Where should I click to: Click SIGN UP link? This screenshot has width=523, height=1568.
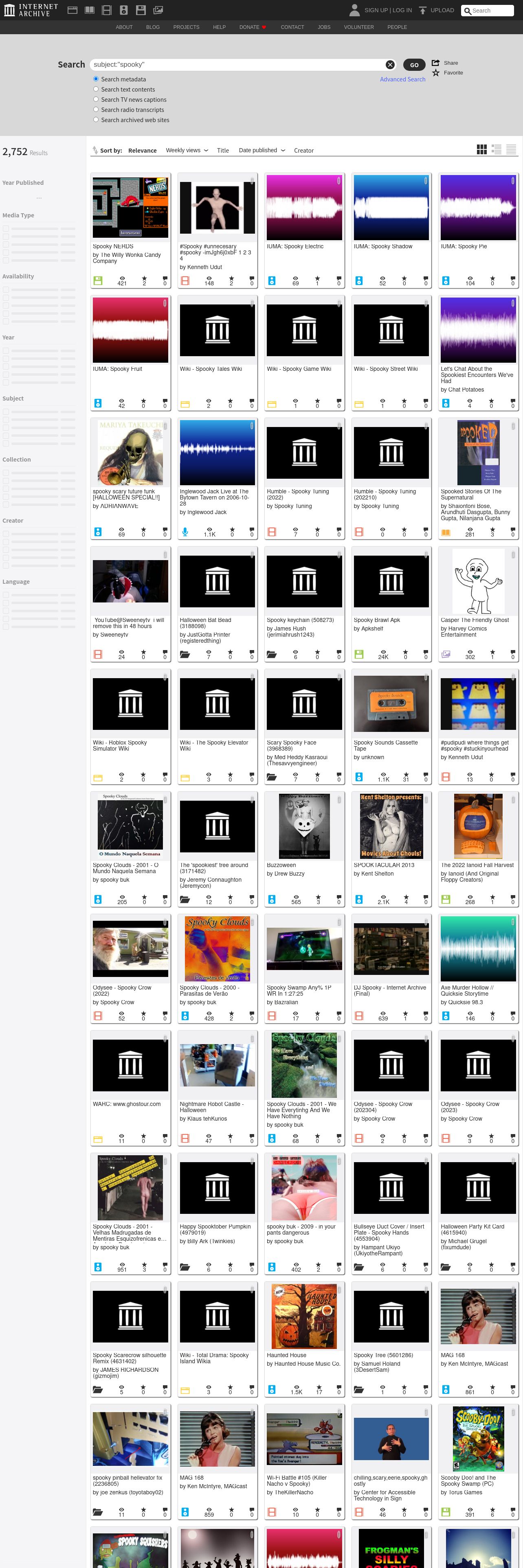tap(376, 10)
